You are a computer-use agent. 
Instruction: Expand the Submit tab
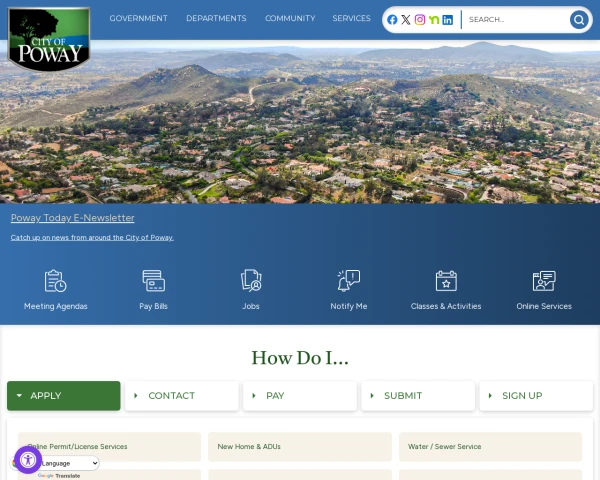pos(418,395)
